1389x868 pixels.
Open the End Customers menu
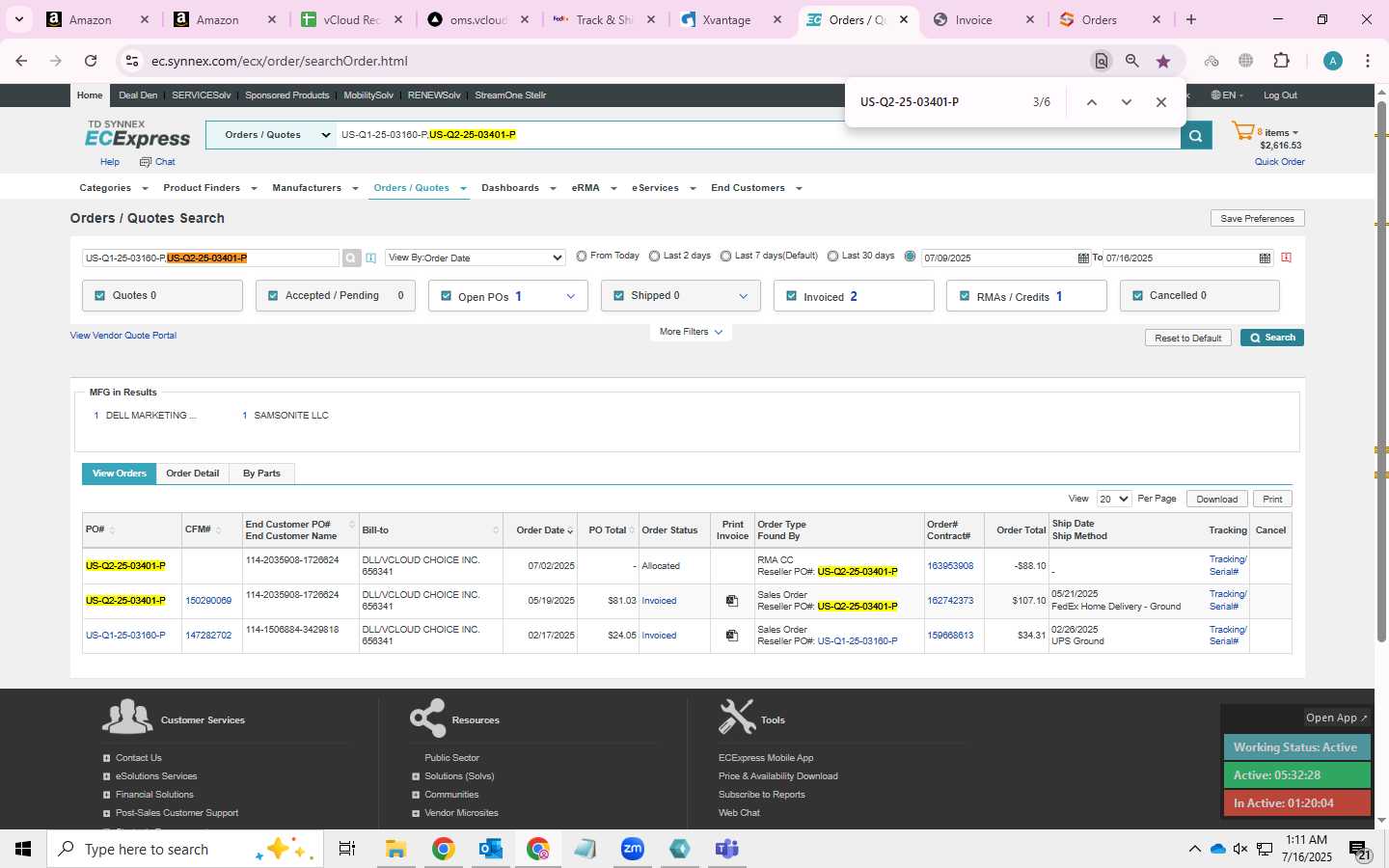point(755,188)
